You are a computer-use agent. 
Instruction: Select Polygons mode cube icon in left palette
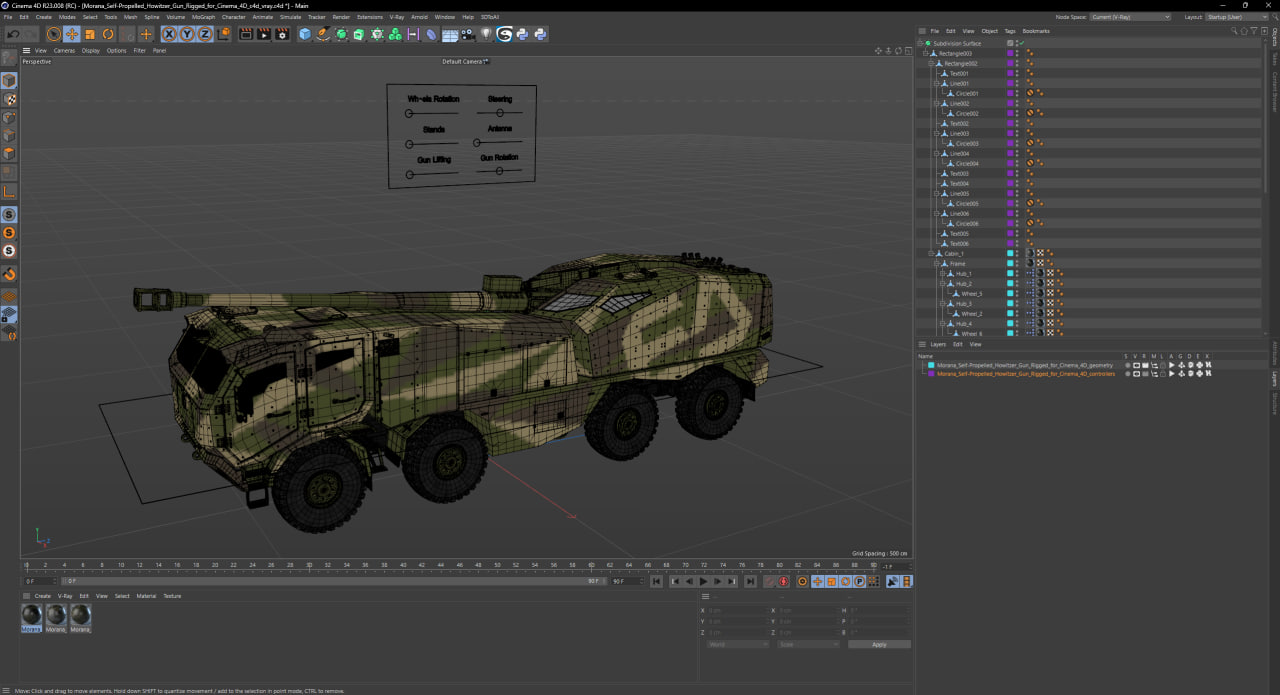coord(9,153)
